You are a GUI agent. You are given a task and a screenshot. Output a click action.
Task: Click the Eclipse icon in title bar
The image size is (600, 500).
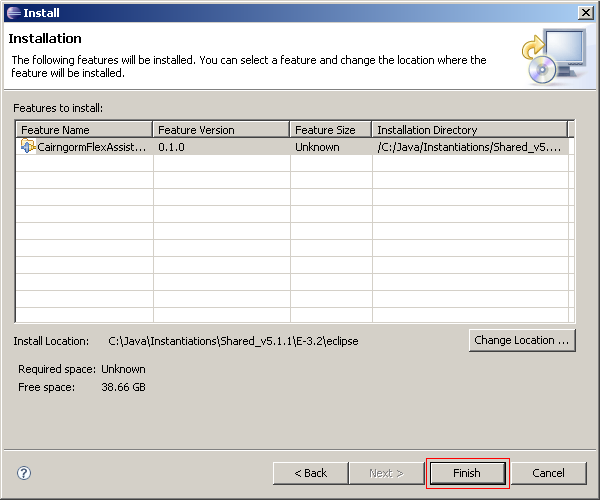click(x=12, y=12)
